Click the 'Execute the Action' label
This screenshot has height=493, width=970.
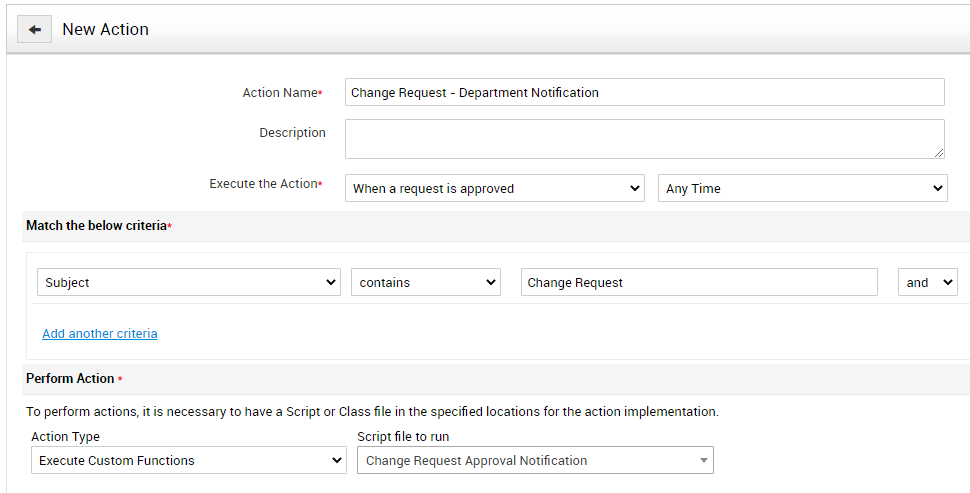pyautogui.click(x=263, y=184)
